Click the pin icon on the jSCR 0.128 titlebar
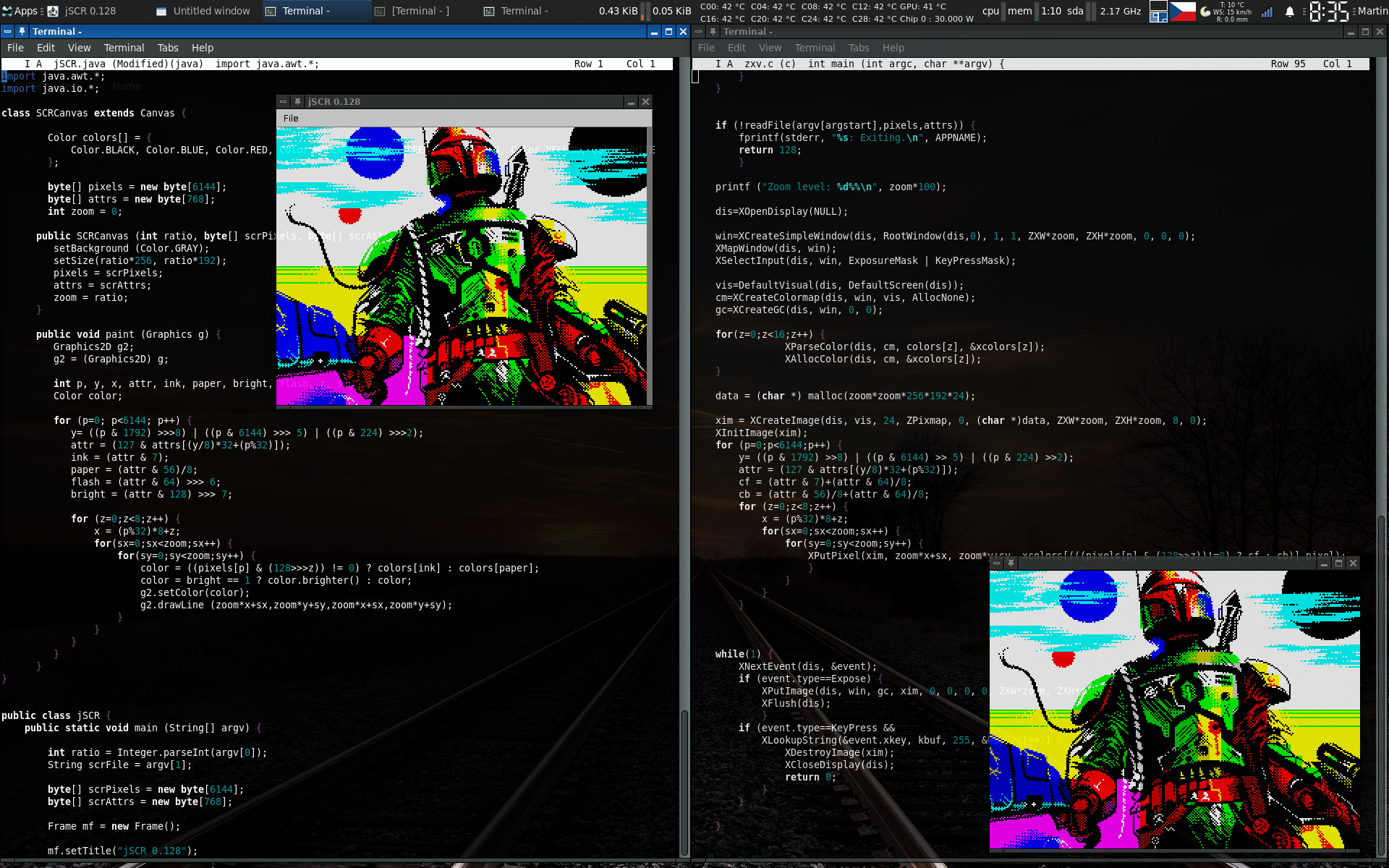This screenshot has height=868, width=1389. [x=297, y=102]
